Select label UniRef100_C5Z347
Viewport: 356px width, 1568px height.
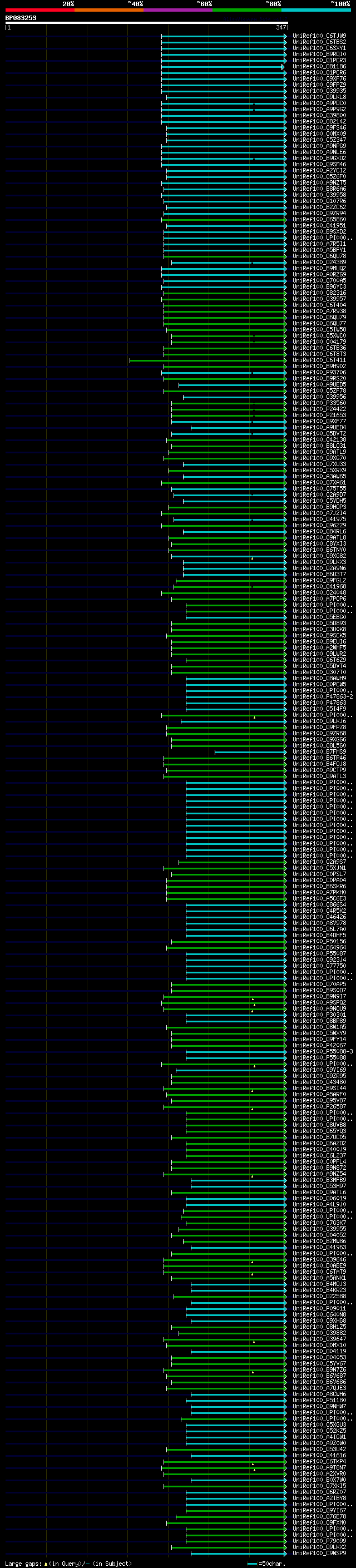319,140
